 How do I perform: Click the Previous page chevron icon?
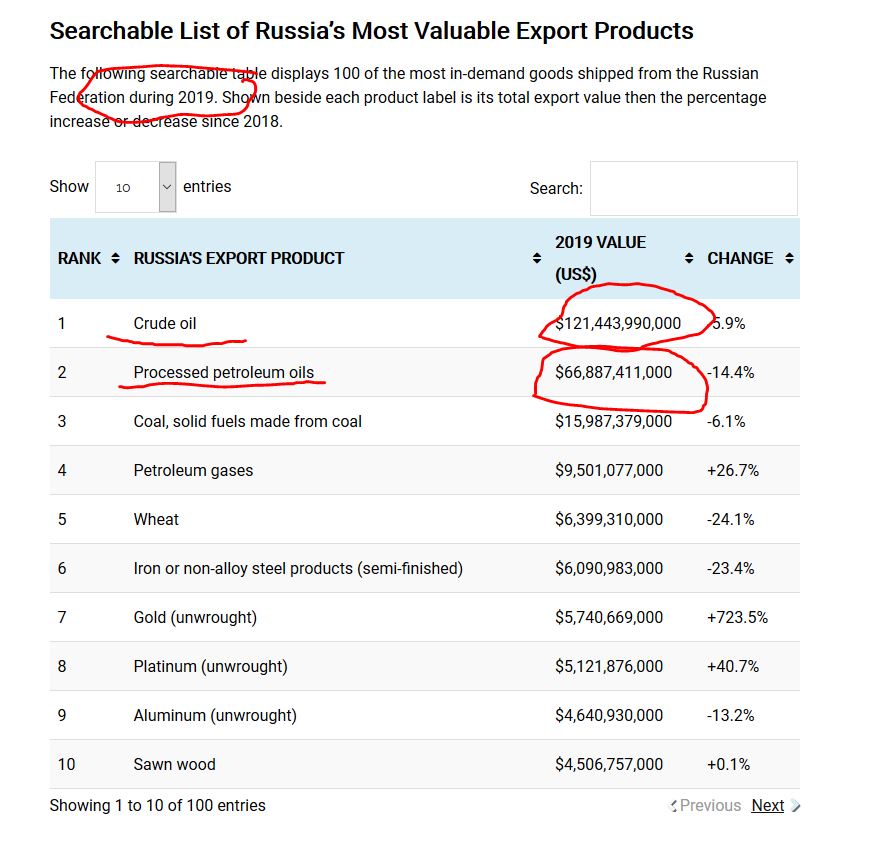(x=673, y=806)
